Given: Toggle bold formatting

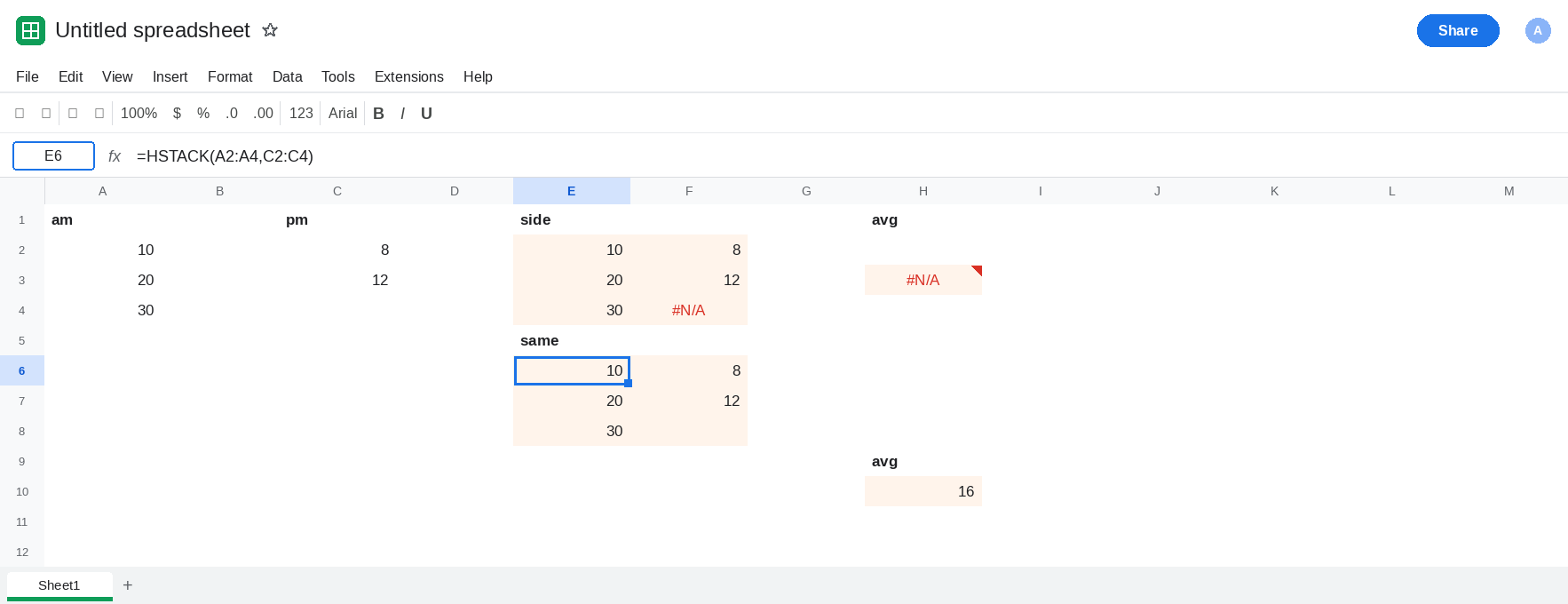Looking at the screenshot, I should [379, 114].
